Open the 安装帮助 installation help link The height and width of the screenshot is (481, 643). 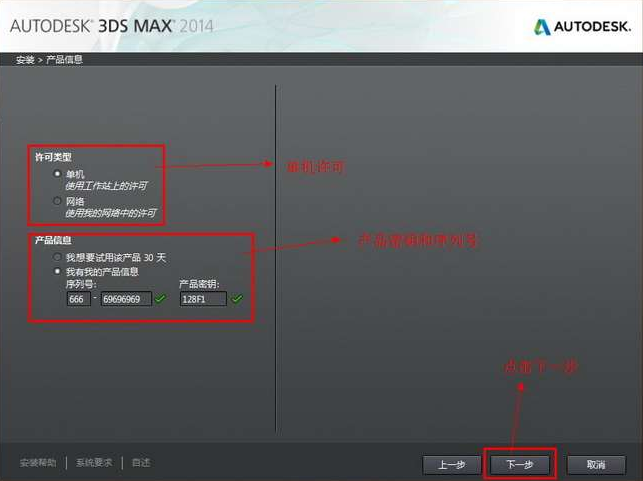[x=38, y=463]
